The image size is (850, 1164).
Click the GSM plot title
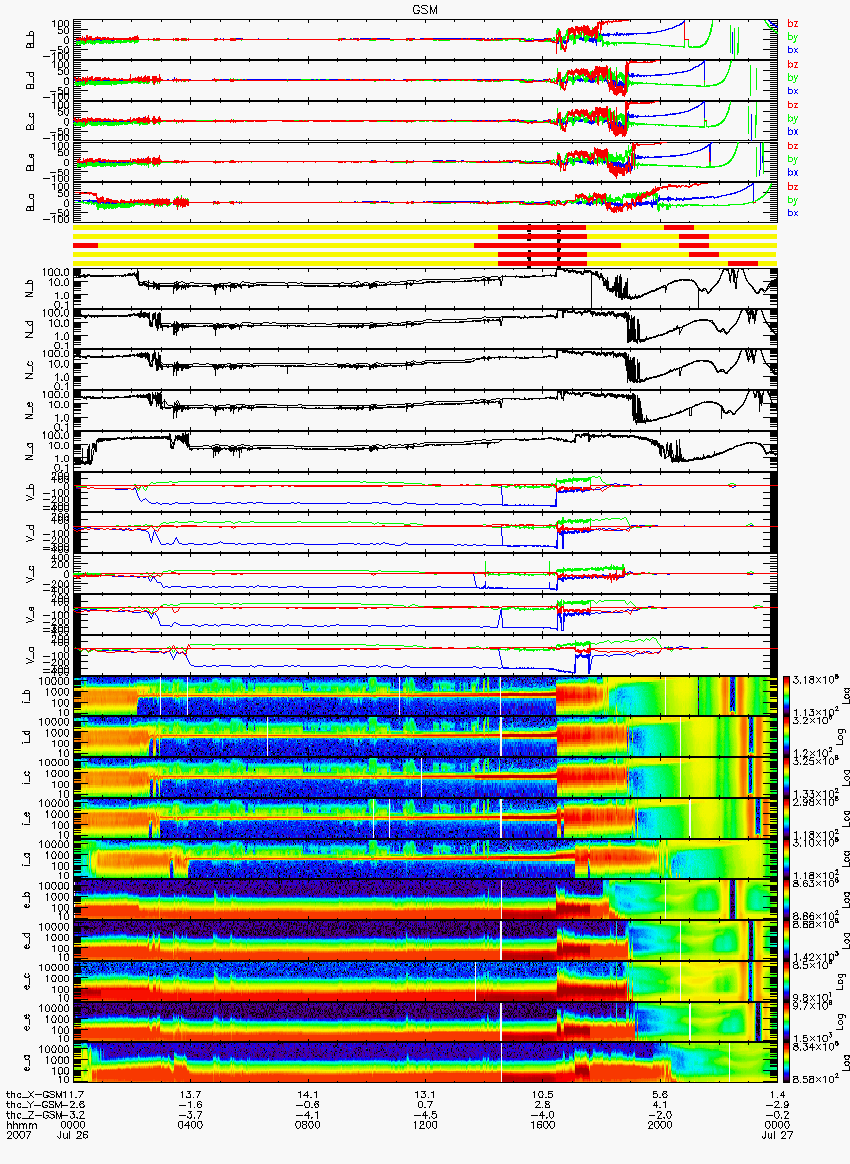click(x=424, y=9)
